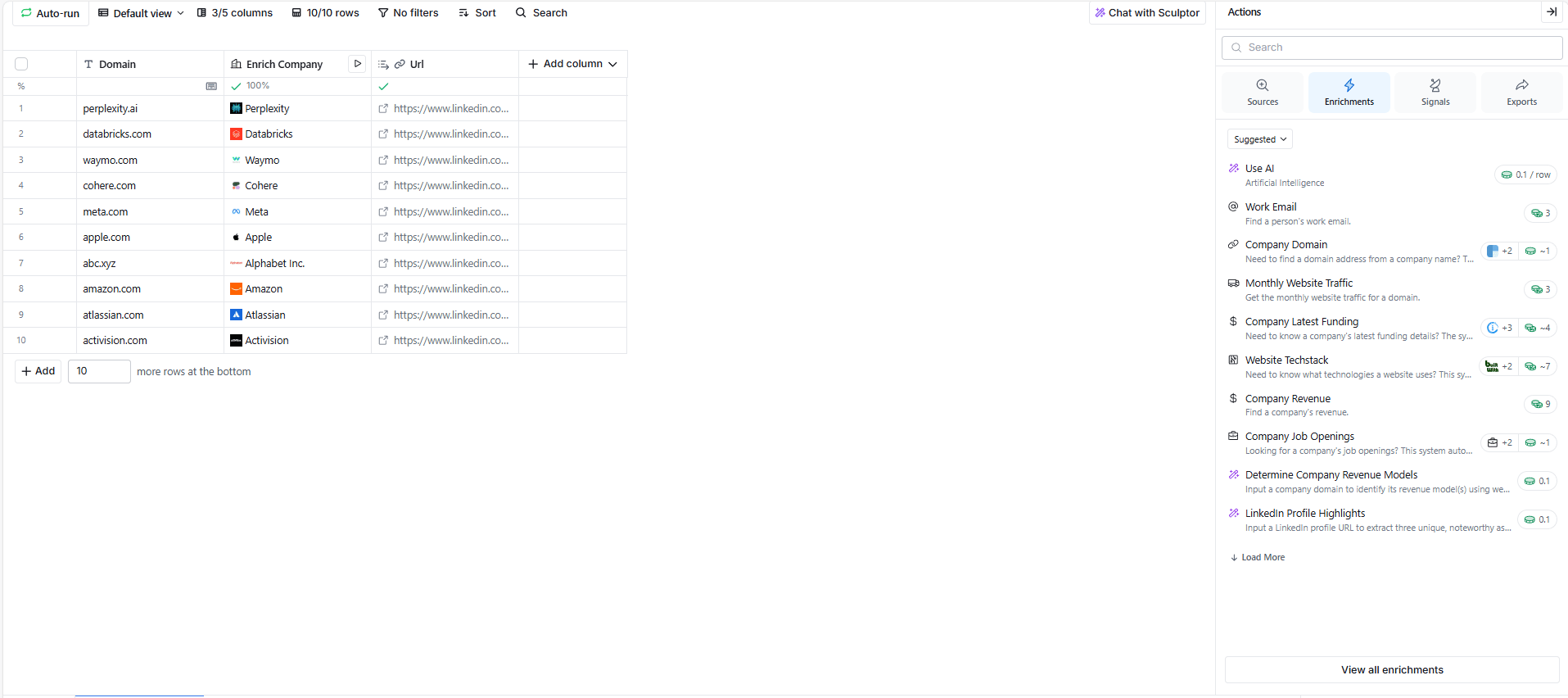Select the Work Email enrichment
1568x698 pixels.
click(x=1392, y=214)
